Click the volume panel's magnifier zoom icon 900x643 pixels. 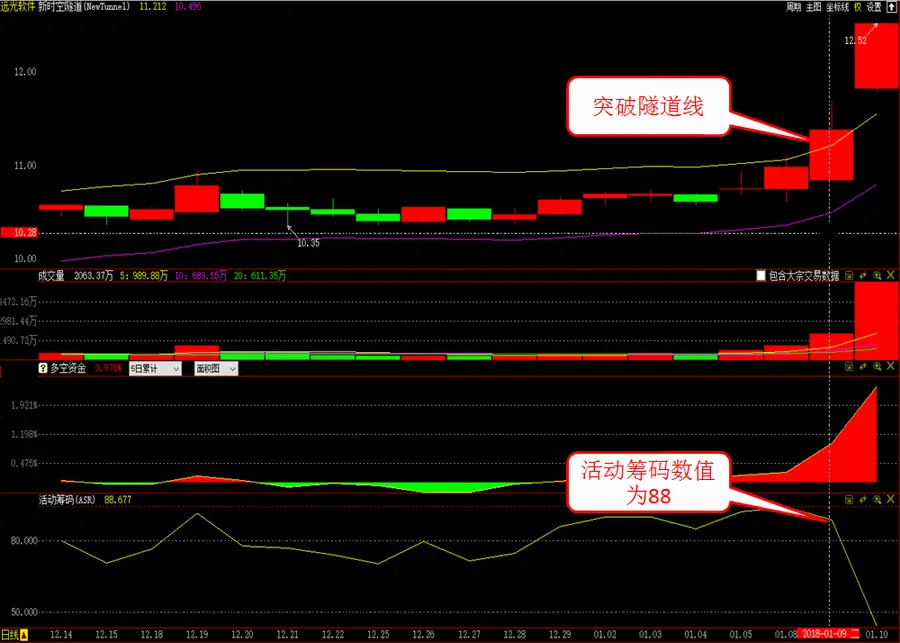(877, 275)
